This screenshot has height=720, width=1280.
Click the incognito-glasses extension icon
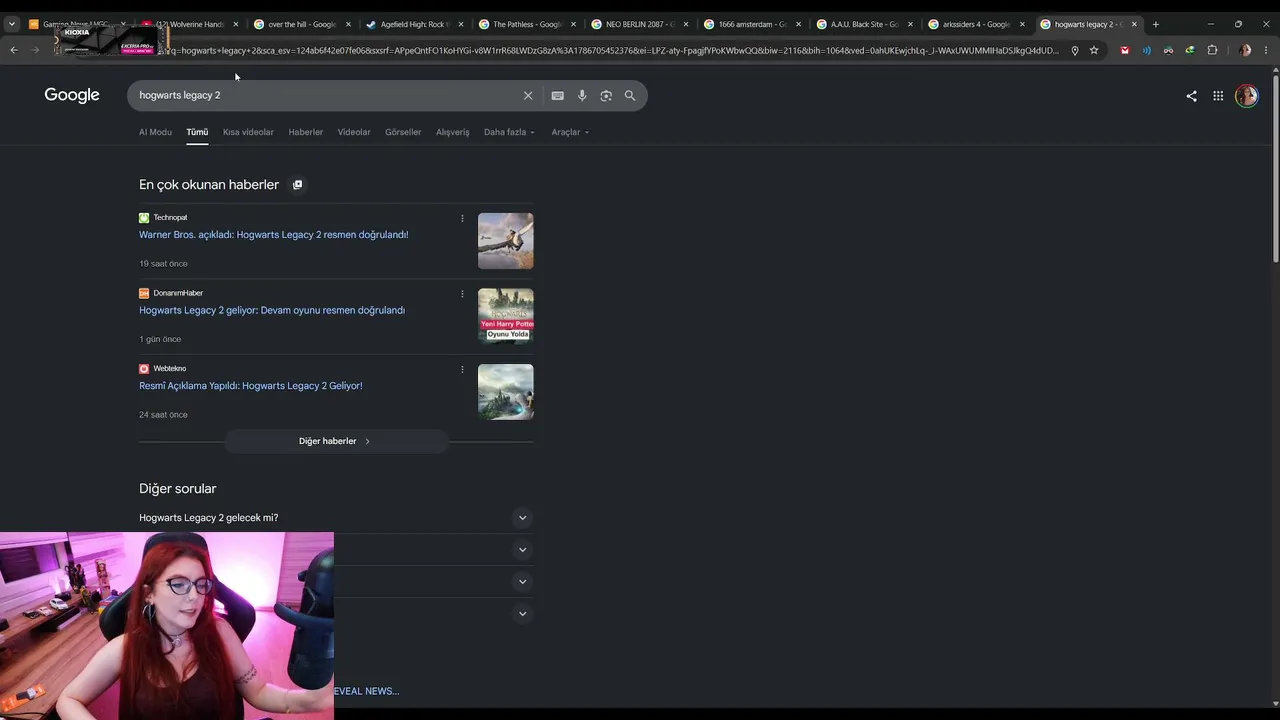coord(1168,50)
